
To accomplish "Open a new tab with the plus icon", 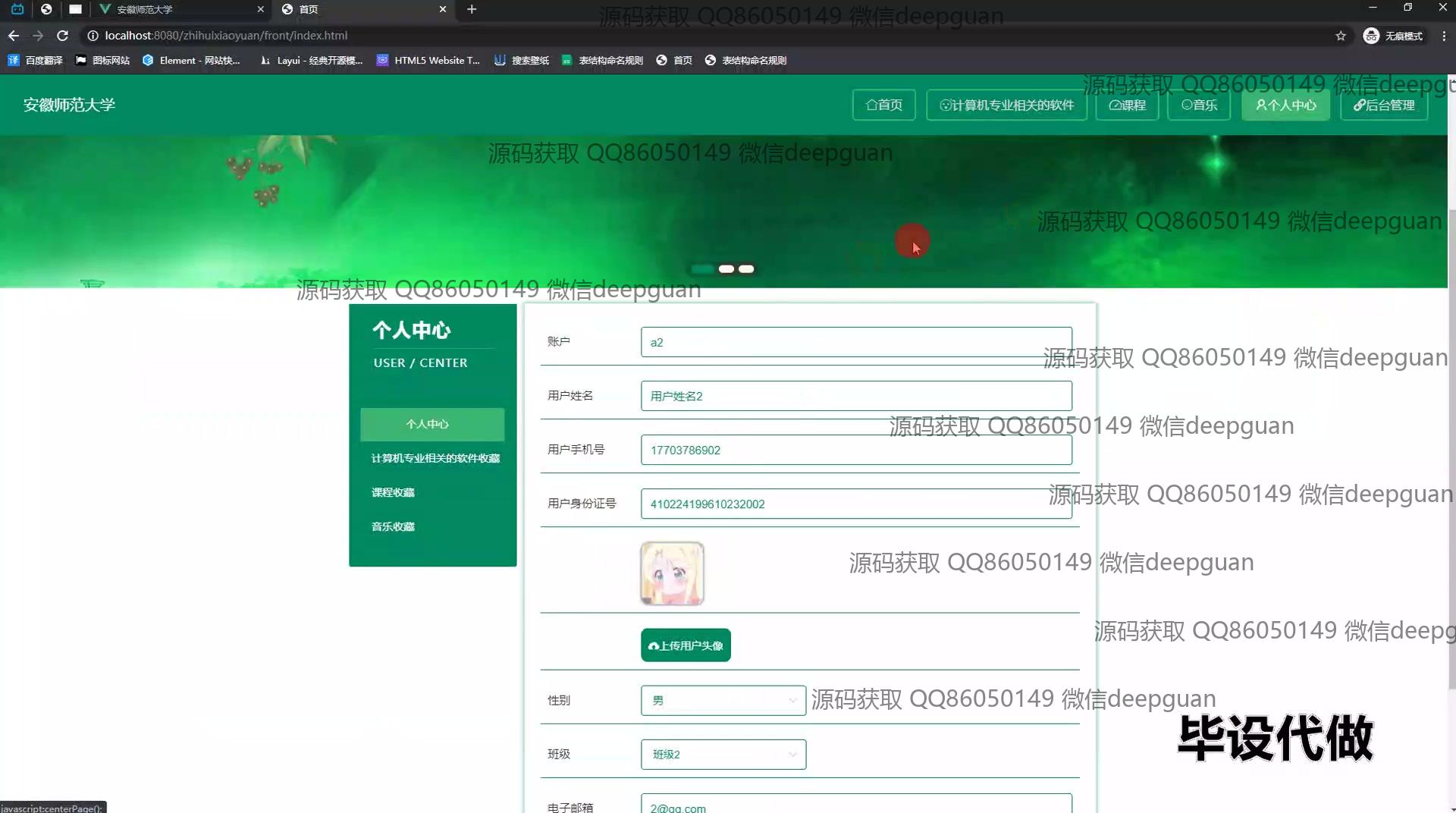I will [x=472, y=9].
